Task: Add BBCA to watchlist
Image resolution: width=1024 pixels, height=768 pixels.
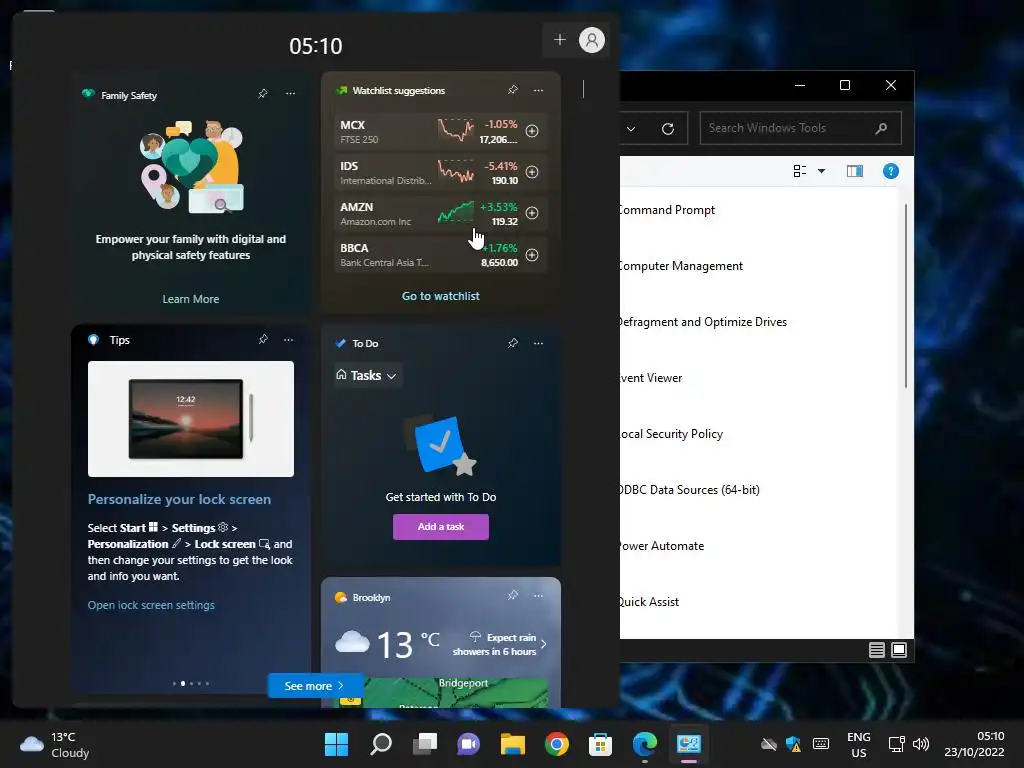Action: click(532, 255)
